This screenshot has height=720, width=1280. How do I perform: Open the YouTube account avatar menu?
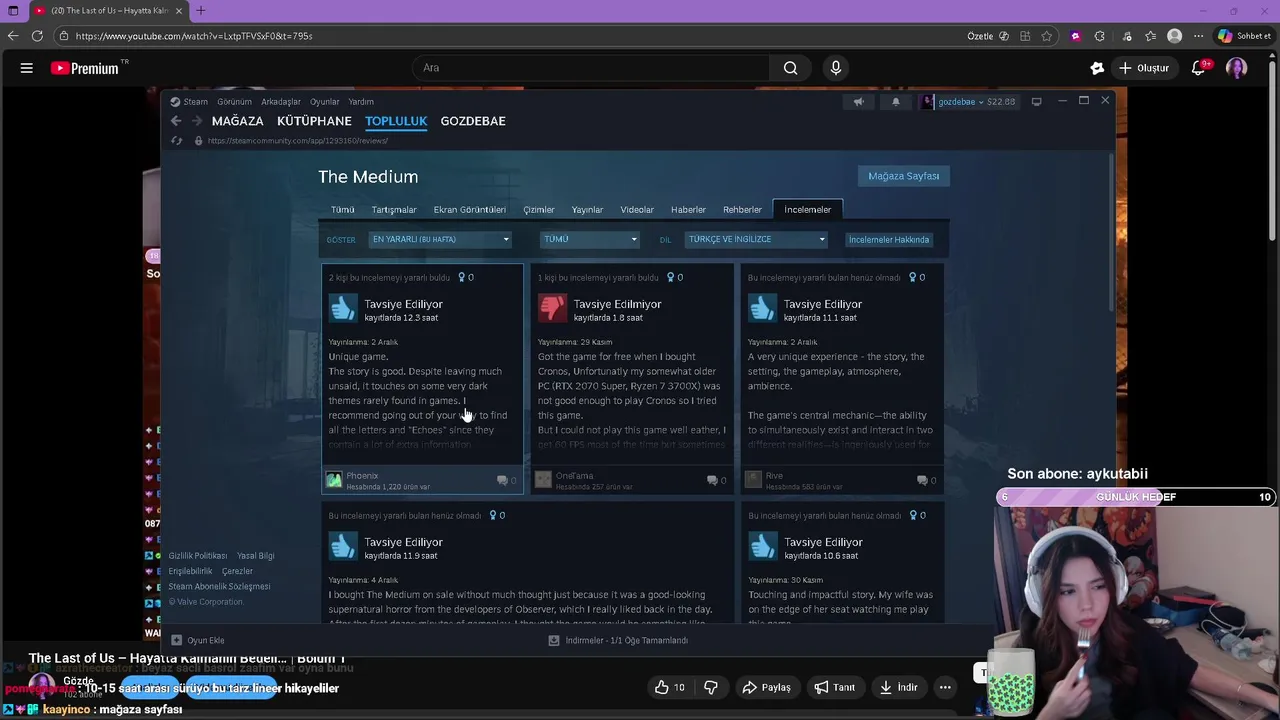click(x=1237, y=68)
